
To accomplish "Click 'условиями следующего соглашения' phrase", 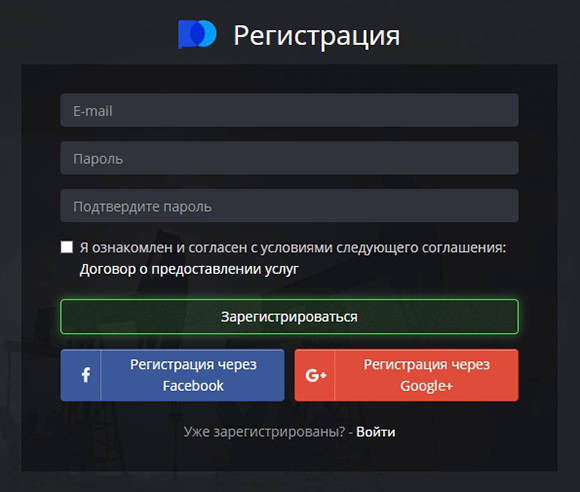I will (383, 247).
